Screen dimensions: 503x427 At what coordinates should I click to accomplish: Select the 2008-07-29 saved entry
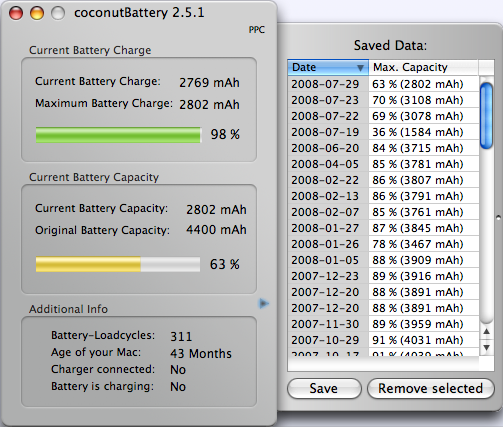pos(383,84)
